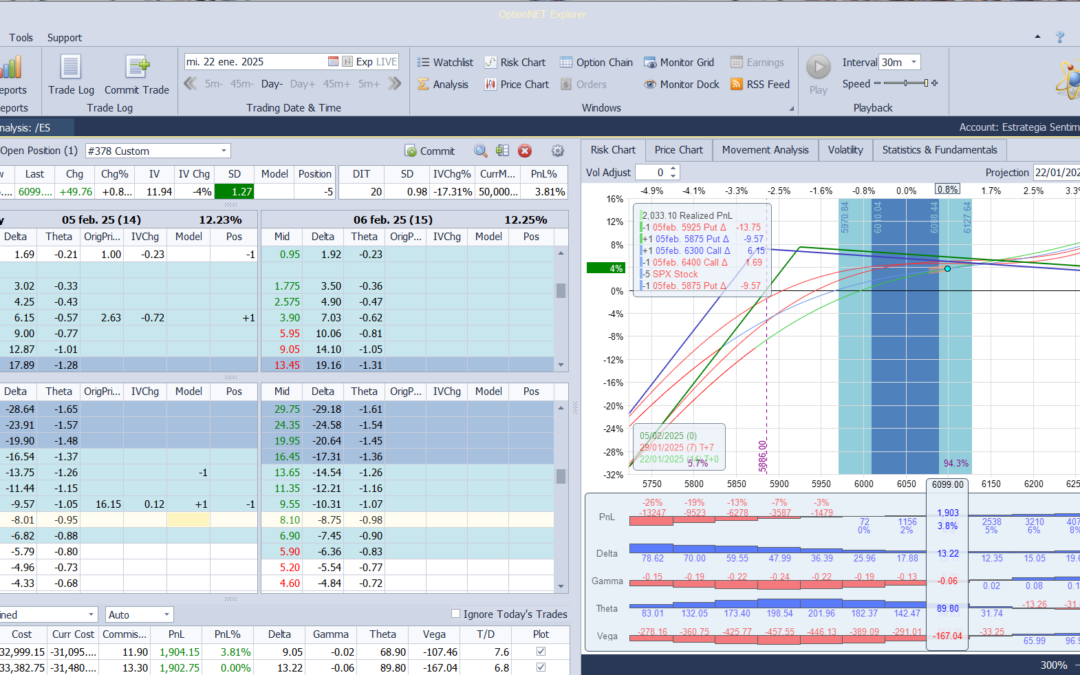This screenshot has height=675, width=1080.
Task: Open the Monitor Dock window
Action: tap(681, 84)
